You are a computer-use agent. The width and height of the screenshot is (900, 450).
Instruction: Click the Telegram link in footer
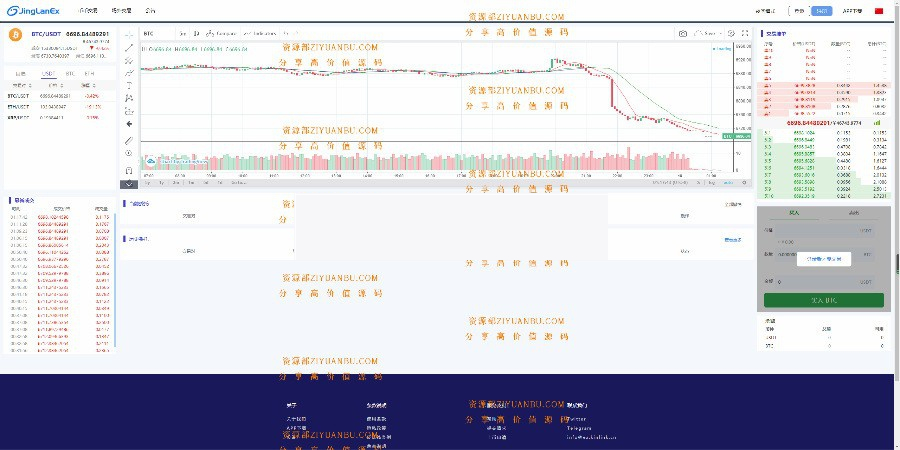pos(580,428)
